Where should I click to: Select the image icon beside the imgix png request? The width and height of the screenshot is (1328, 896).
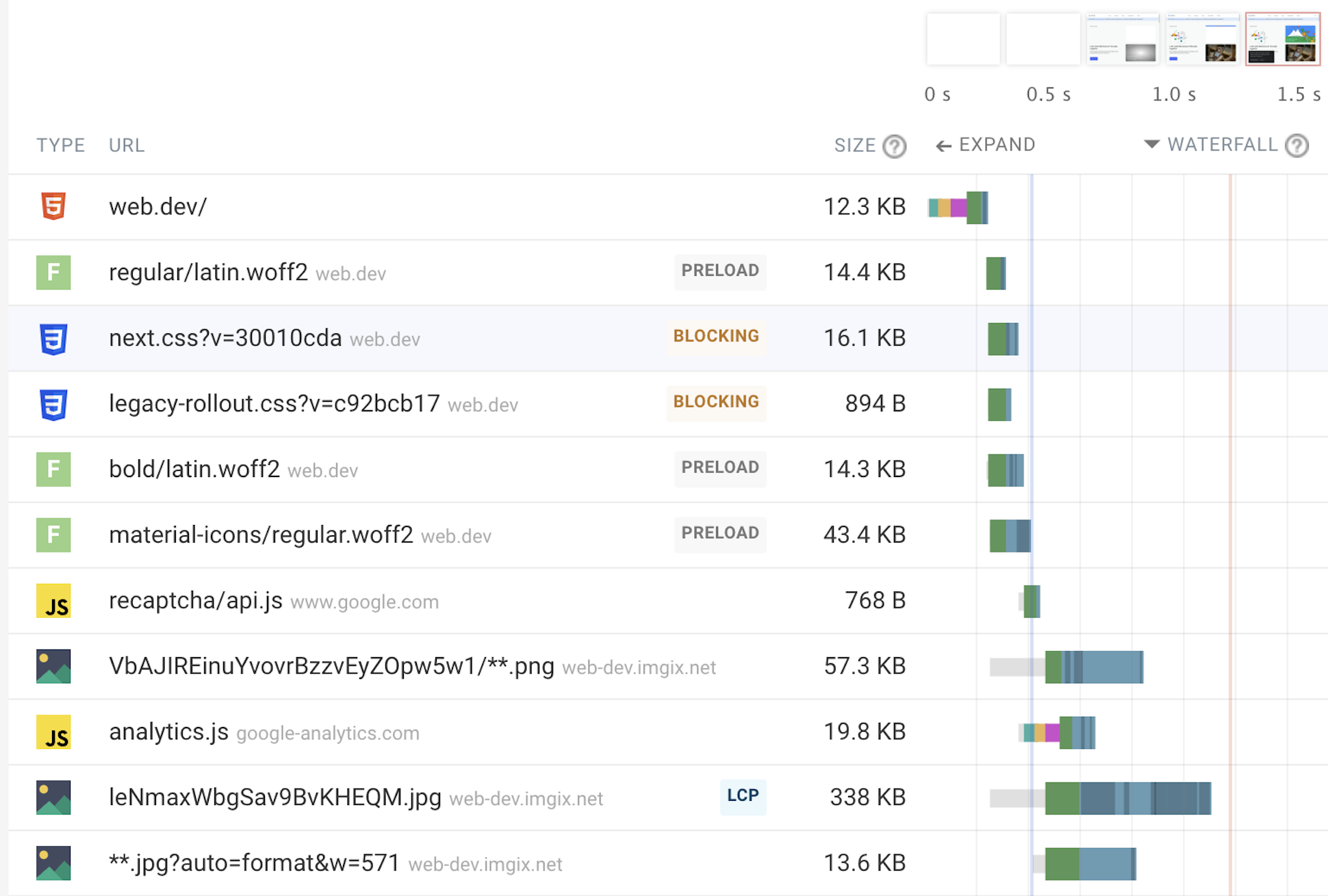coord(53,666)
